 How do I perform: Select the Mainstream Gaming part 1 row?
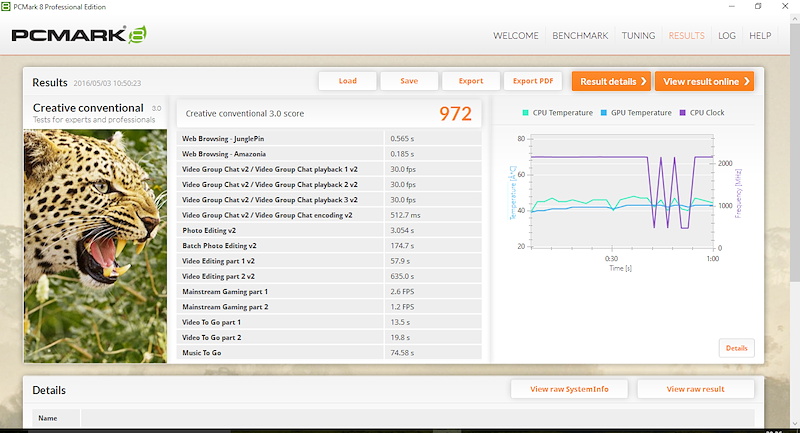pos(329,292)
